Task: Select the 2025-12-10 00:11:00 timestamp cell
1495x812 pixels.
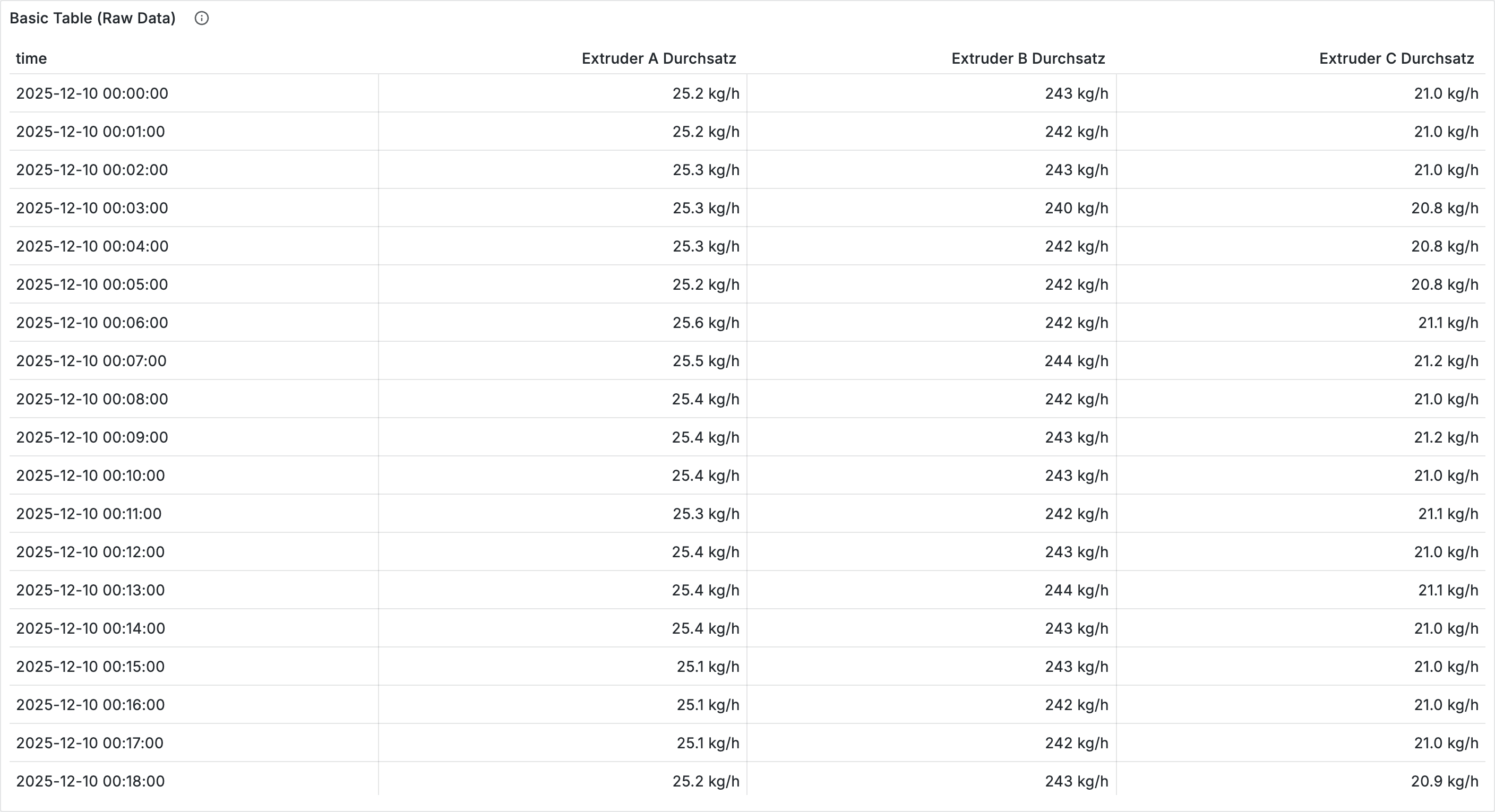Action: (89, 514)
